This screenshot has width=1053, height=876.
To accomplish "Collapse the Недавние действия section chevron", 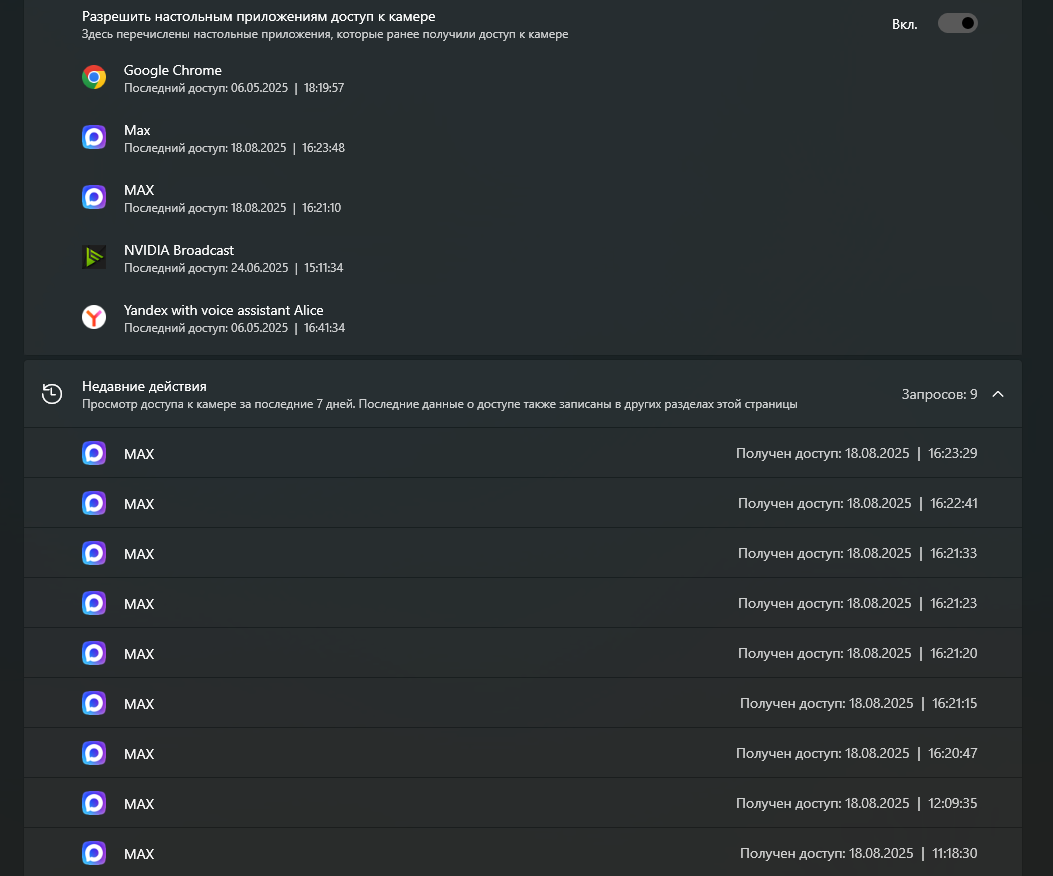I will 997,394.
